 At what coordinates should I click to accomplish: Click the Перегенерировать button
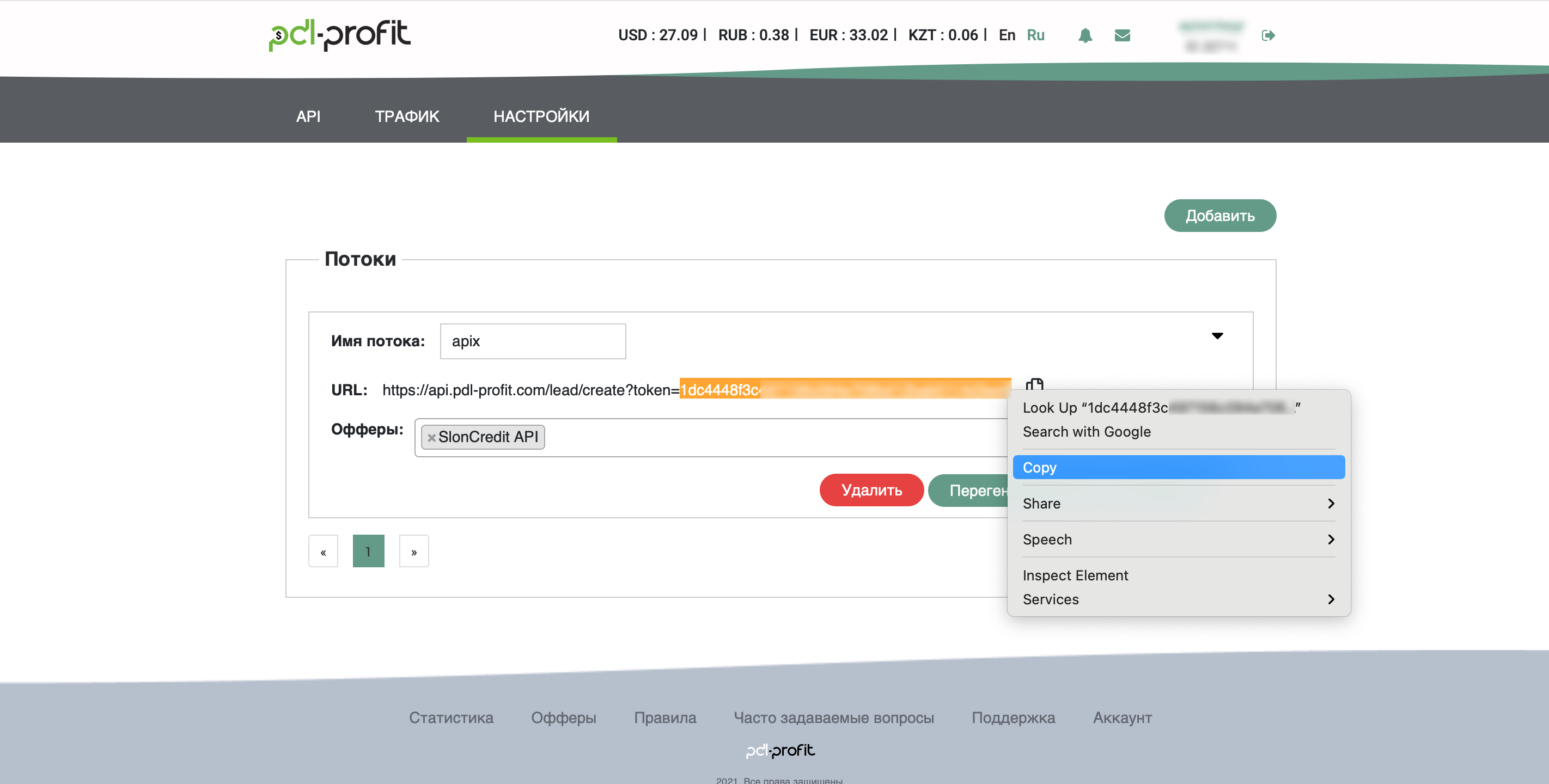tap(968, 490)
